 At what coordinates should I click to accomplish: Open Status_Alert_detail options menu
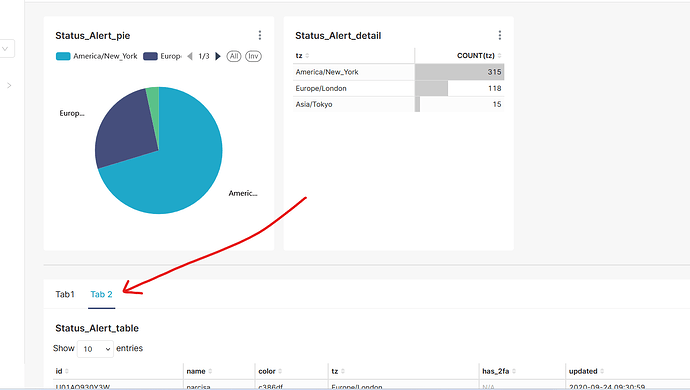tap(499, 35)
